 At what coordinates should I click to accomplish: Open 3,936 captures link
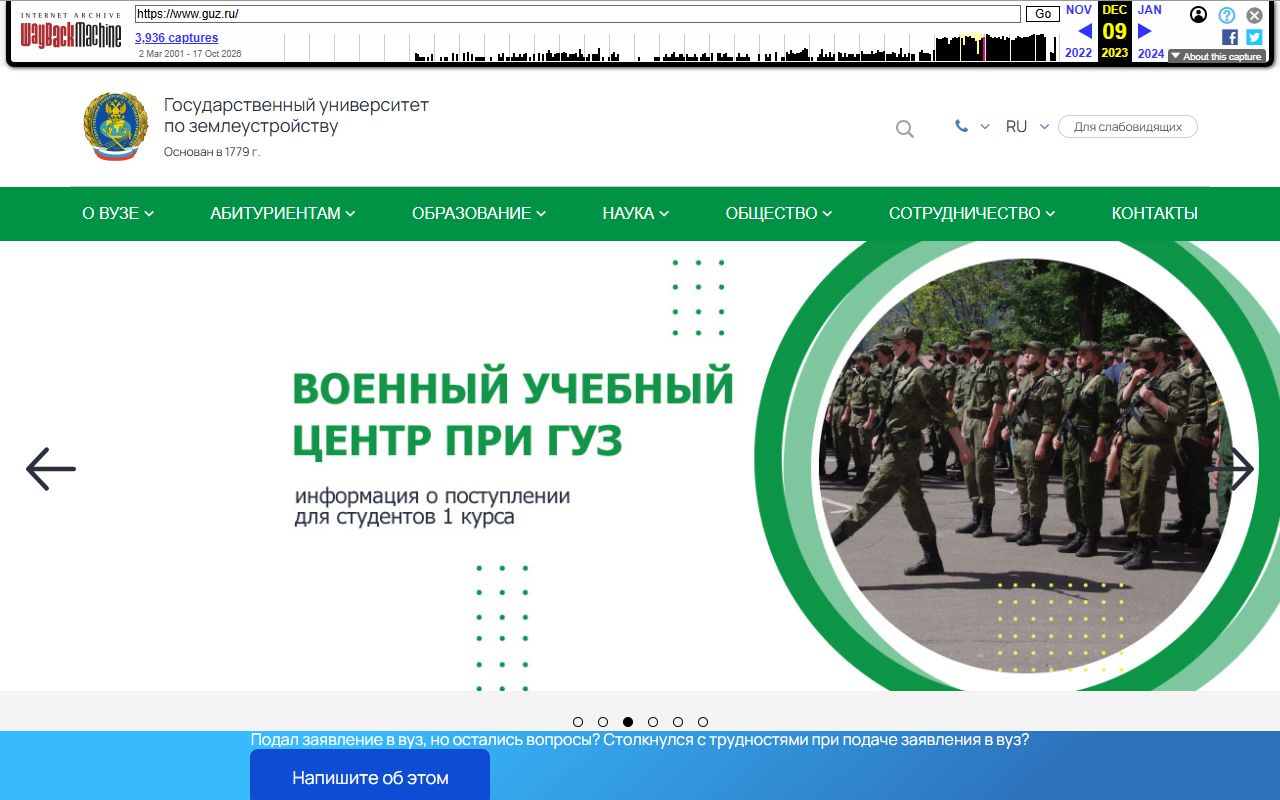[x=177, y=38]
